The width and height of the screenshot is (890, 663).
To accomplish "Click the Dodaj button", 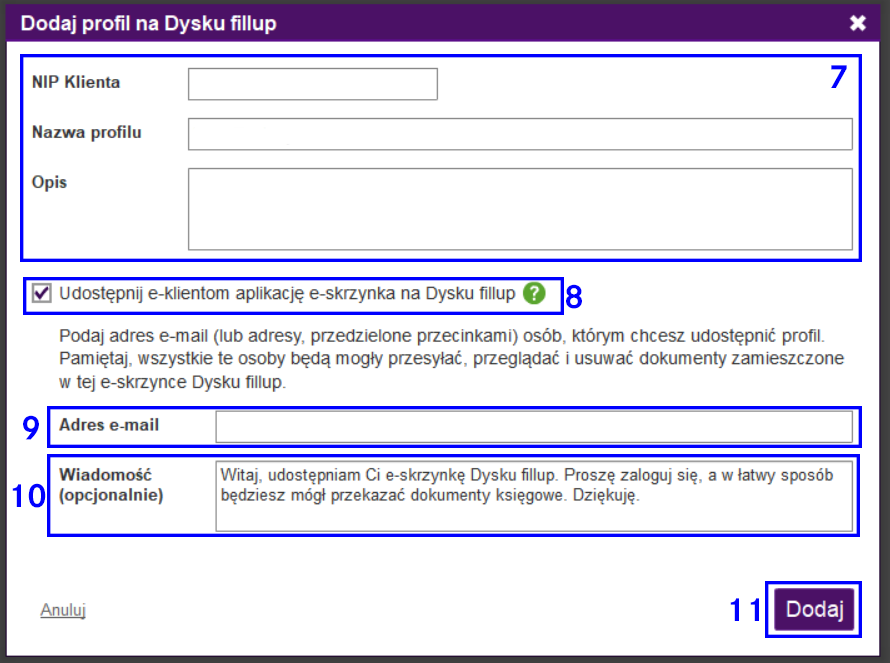I will (815, 609).
